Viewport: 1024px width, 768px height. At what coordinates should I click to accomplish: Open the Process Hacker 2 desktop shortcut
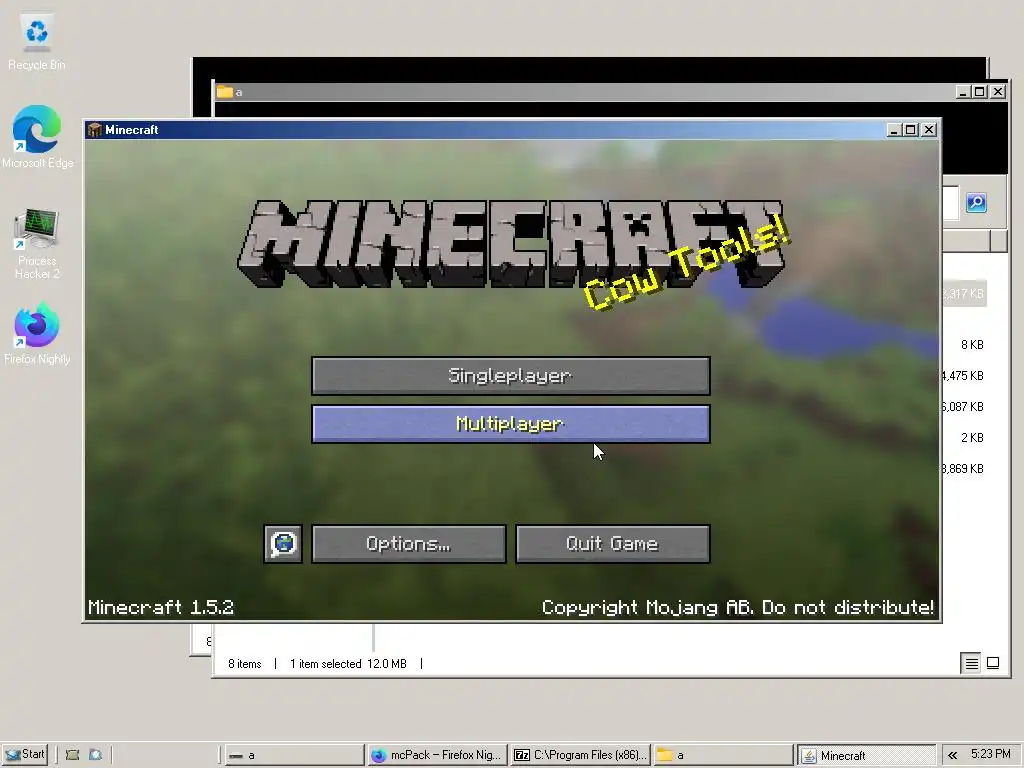tap(37, 244)
